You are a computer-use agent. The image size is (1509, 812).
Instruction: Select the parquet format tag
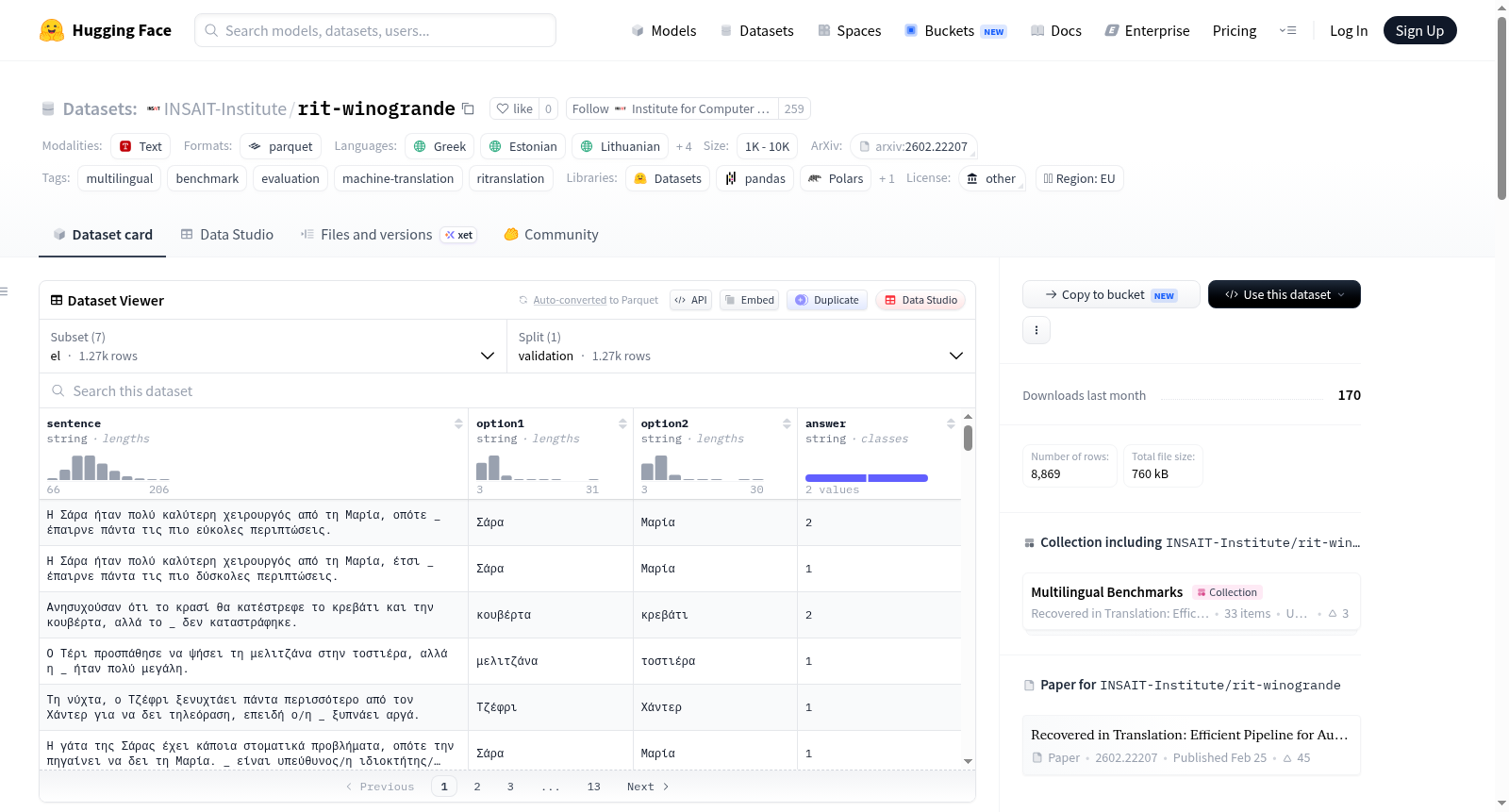280,146
